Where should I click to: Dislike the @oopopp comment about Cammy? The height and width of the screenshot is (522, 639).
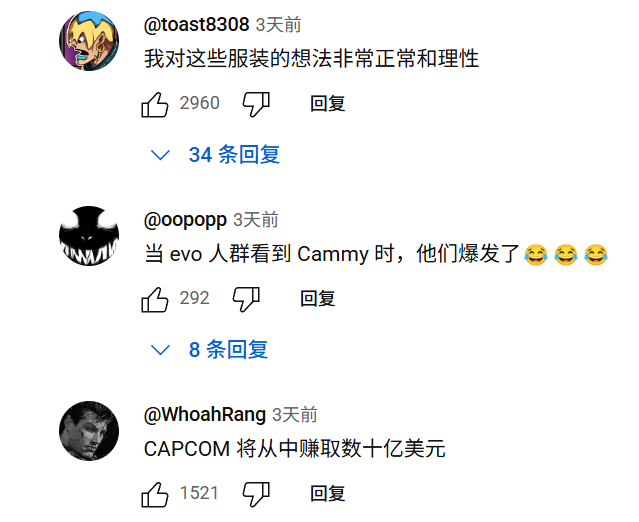pyautogui.click(x=246, y=300)
